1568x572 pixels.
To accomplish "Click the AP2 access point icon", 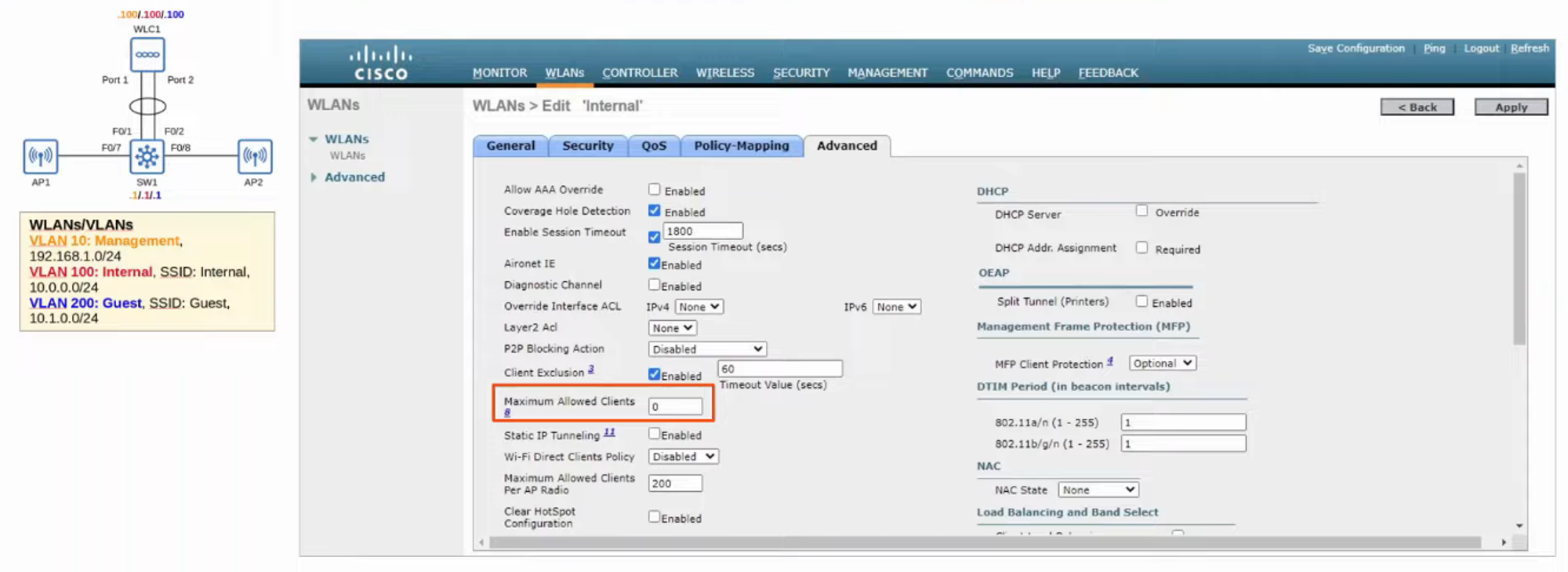I will pos(255,156).
